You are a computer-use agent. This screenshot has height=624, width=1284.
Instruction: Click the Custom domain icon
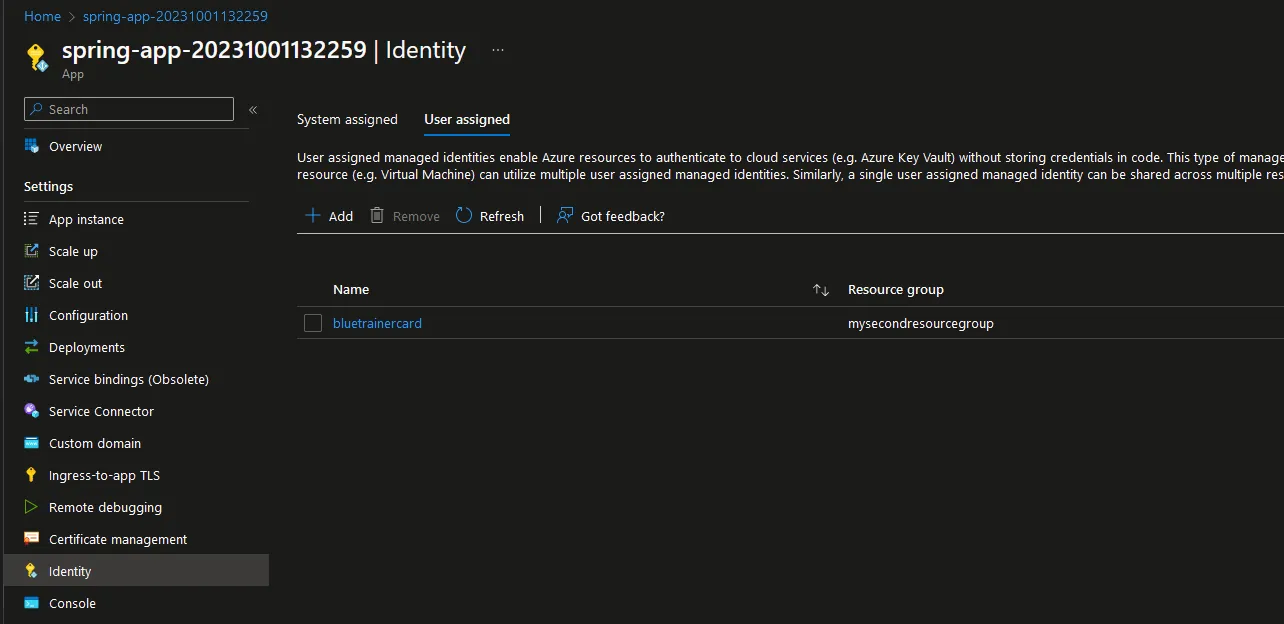pyautogui.click(x=31, y=443)
